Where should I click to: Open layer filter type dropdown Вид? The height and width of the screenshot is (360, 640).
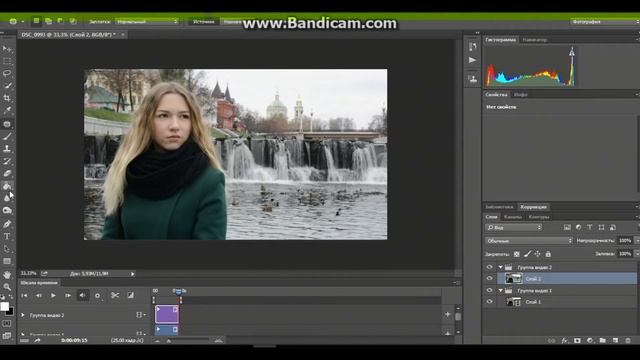[513, 228]
